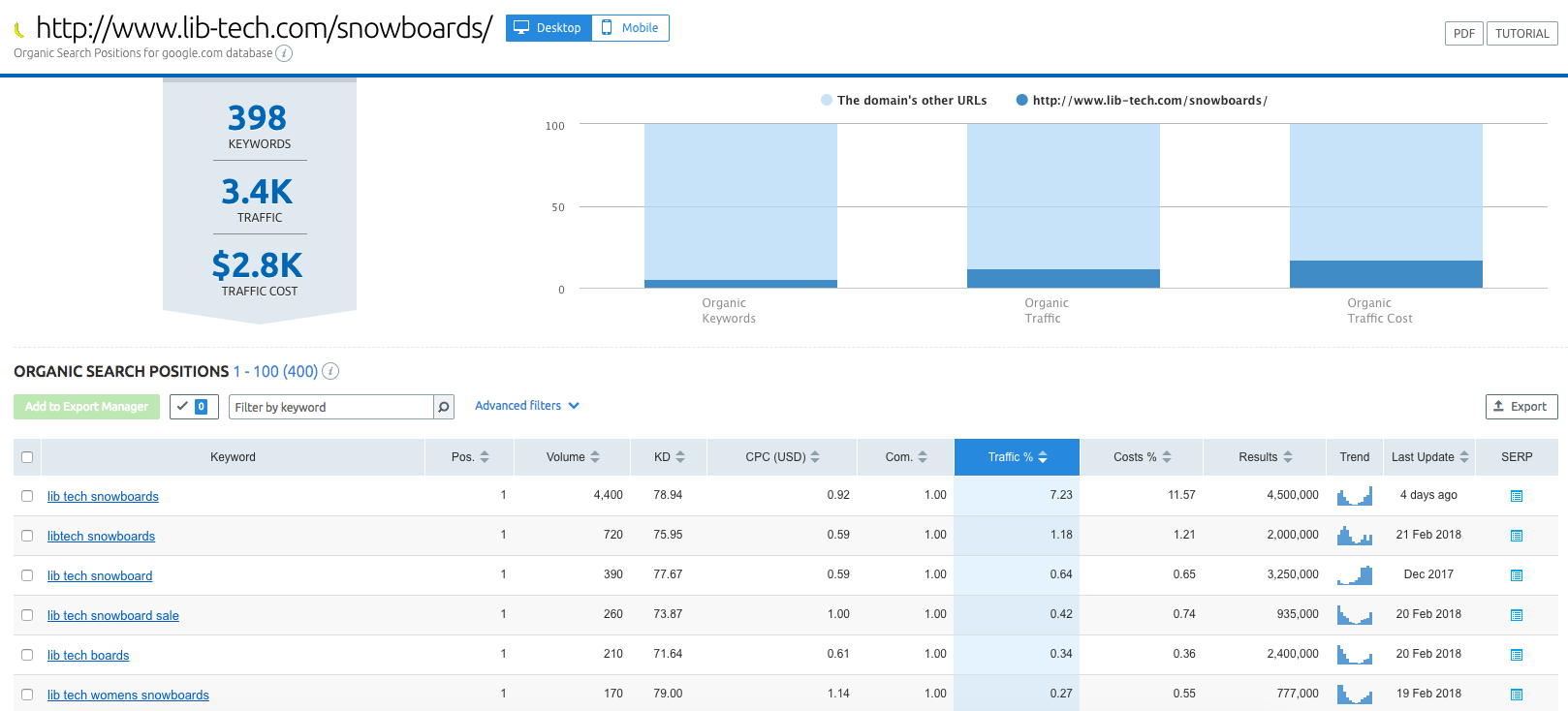Sort table by Results column arrows
The width and height of the screenshot is (1568, 711).
click(x=1288, y=457)
